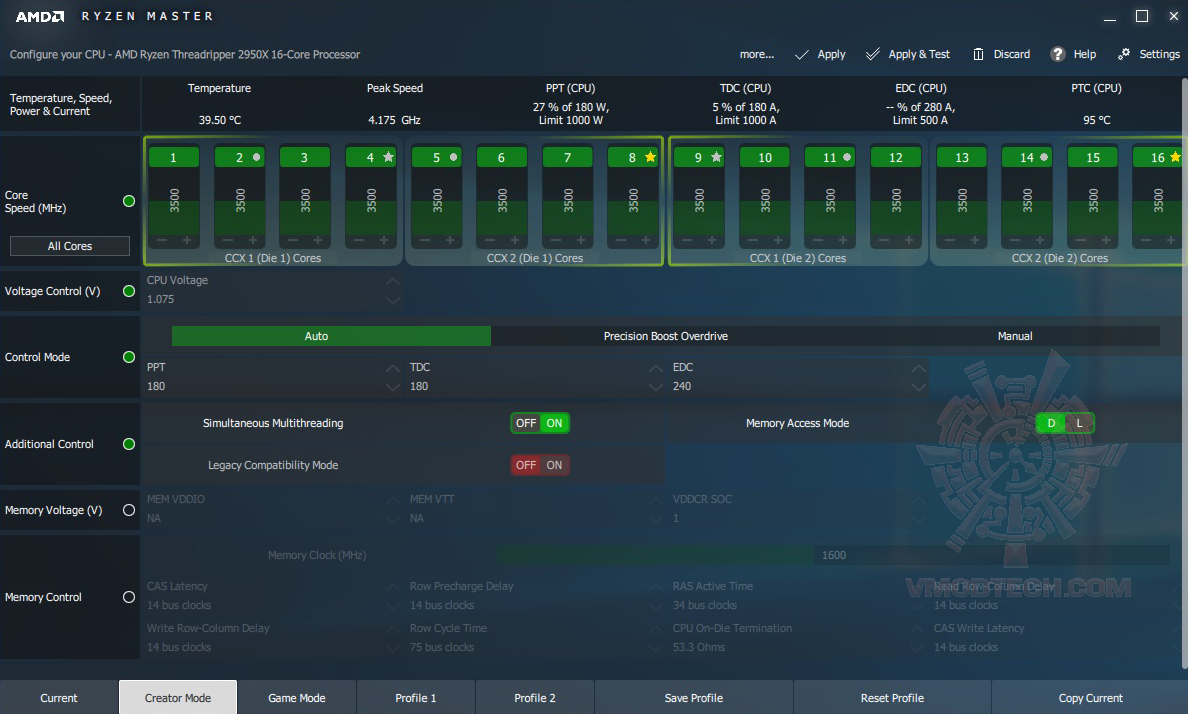Viewport: 1188px width, 714px height.
Task: Open the more... menu
Action: pyautogui.click(x=757, y=55)
